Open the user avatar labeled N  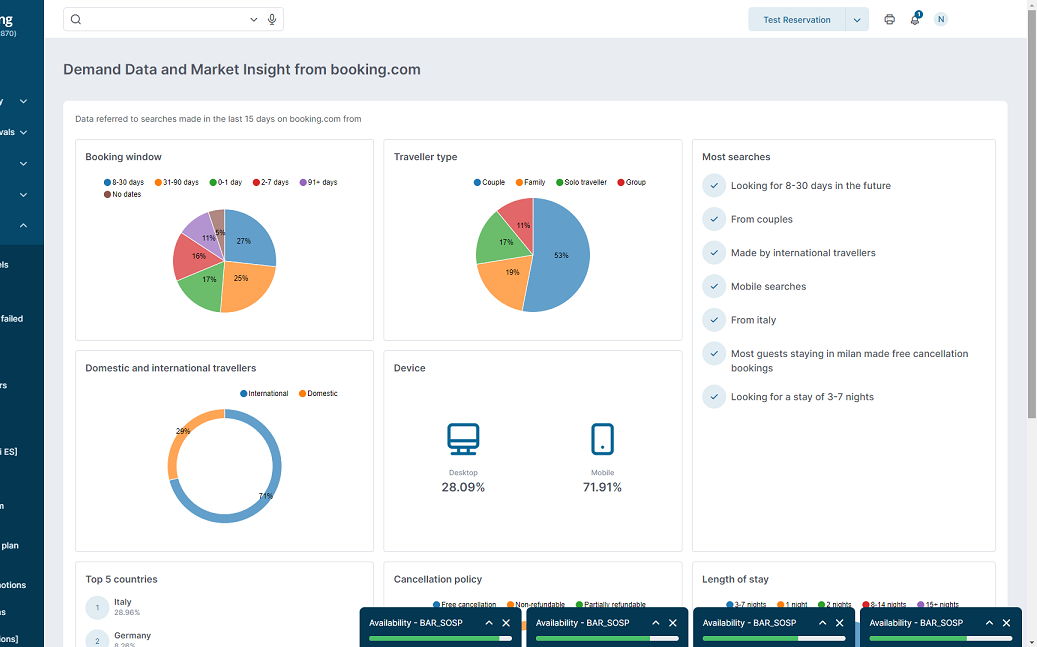click(940, 20)
